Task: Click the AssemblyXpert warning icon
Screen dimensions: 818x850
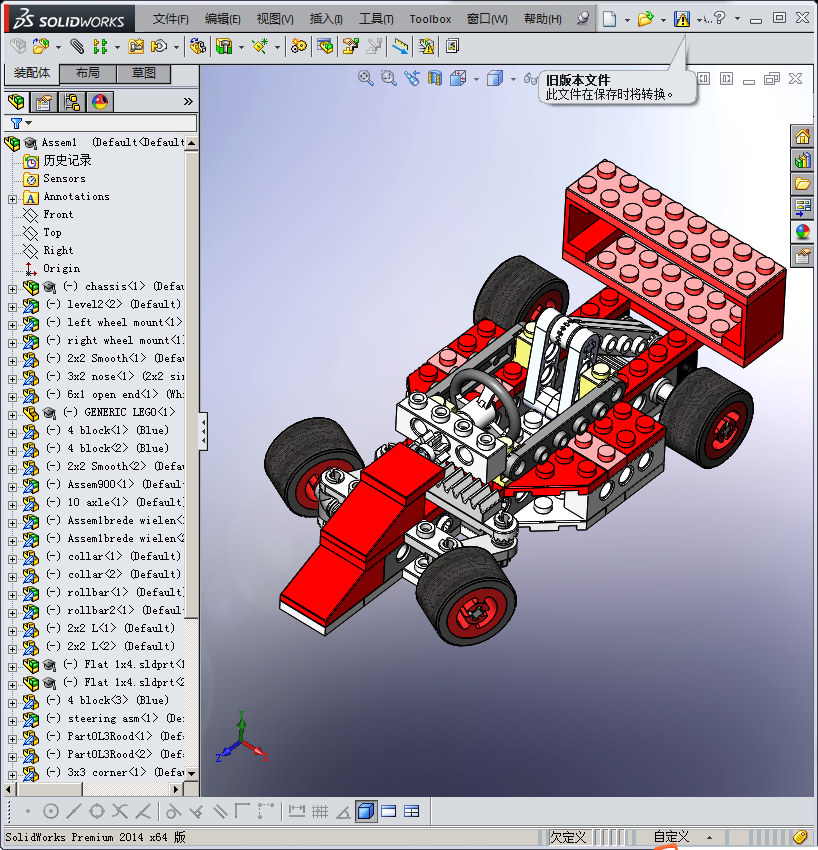Action: pyautogui.click(x=427, y=47)
